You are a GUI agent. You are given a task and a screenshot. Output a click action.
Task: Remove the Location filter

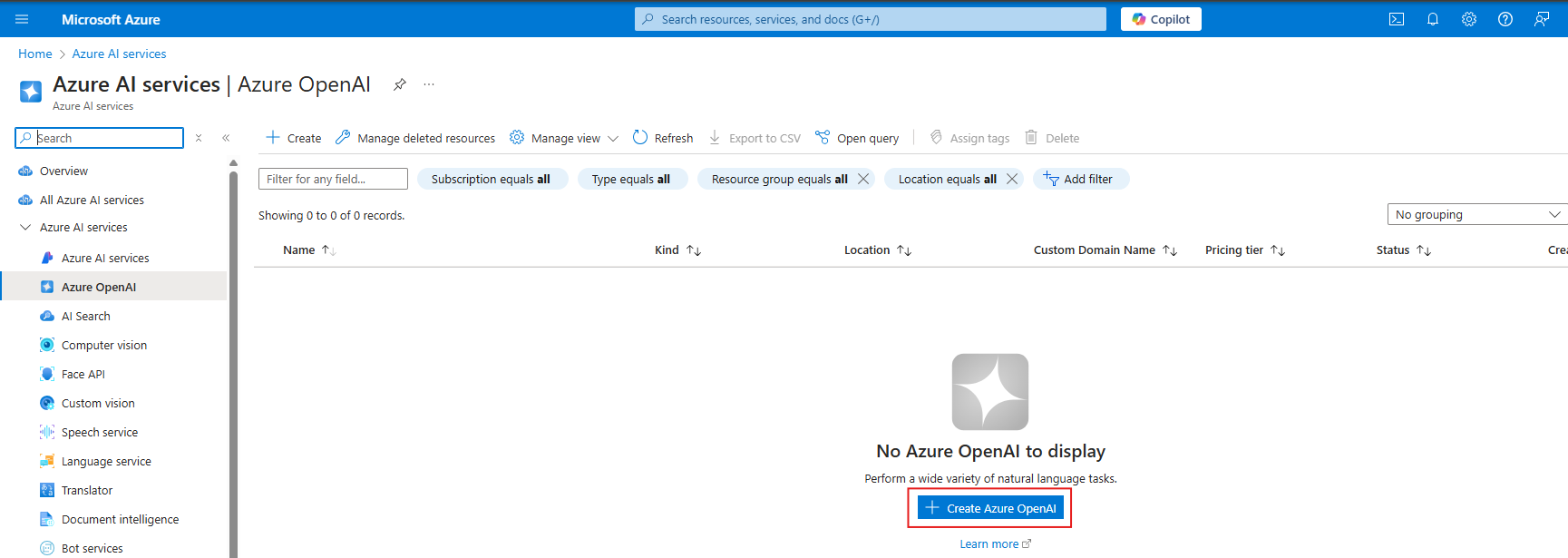1012,179
